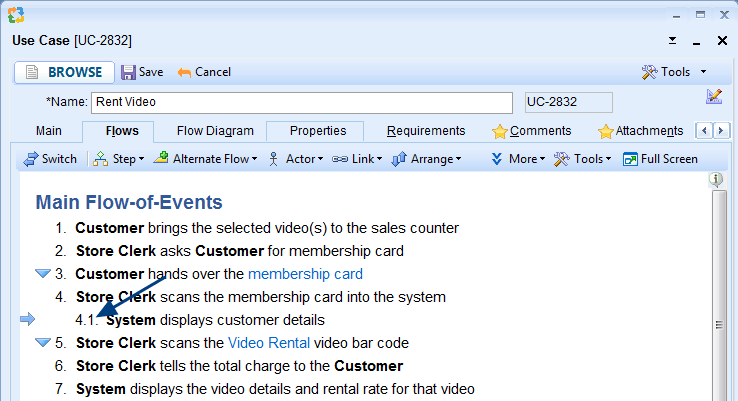Click the Arrange toolbar icon
The height and width of the screenshot is (401, 738).
[399, 159]
